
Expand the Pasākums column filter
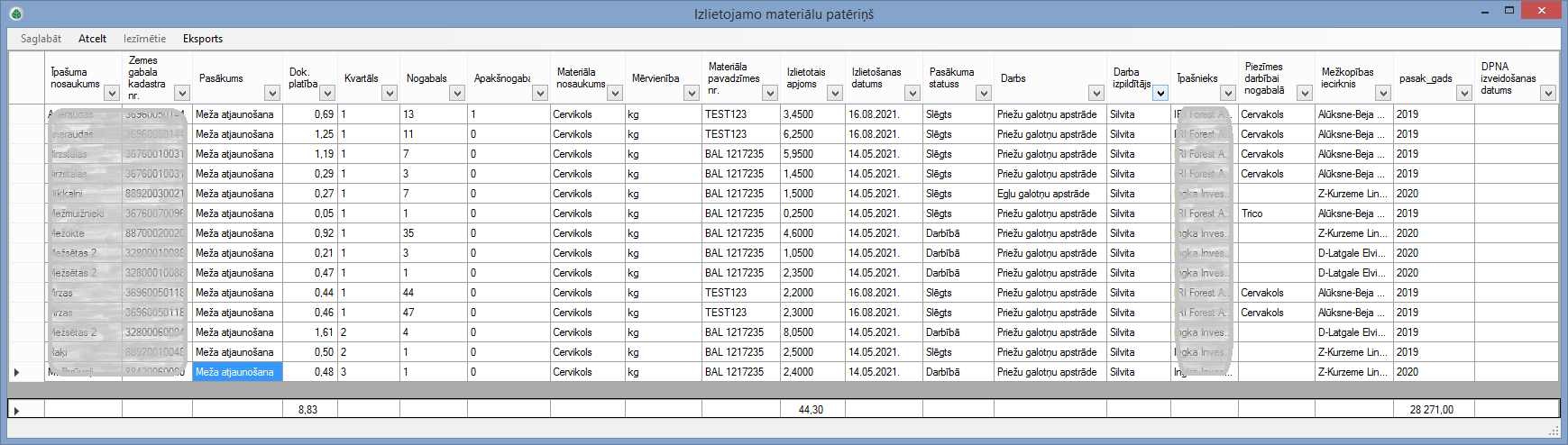pos(272,93)
